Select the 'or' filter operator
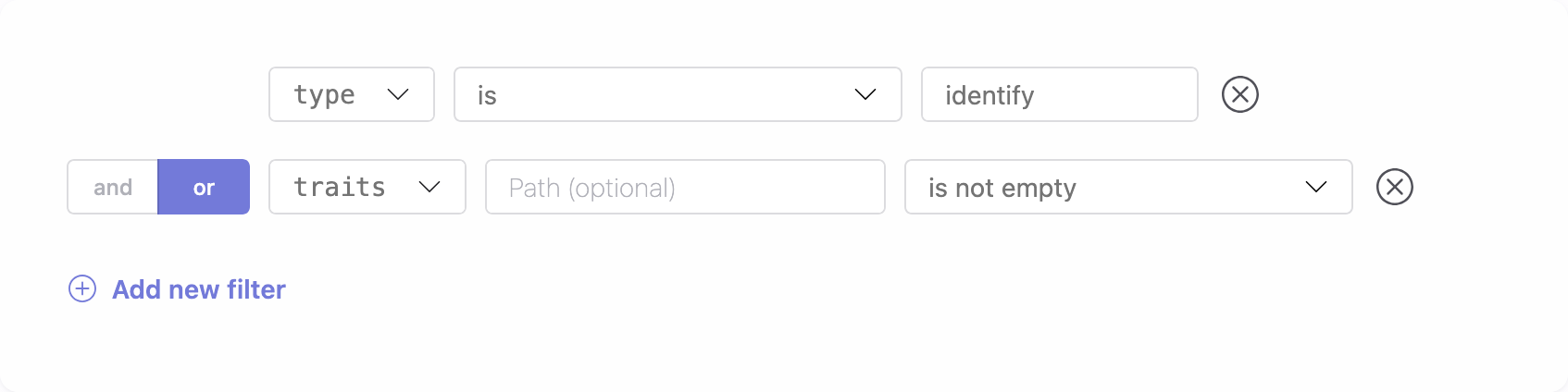 tap(204, 187)
